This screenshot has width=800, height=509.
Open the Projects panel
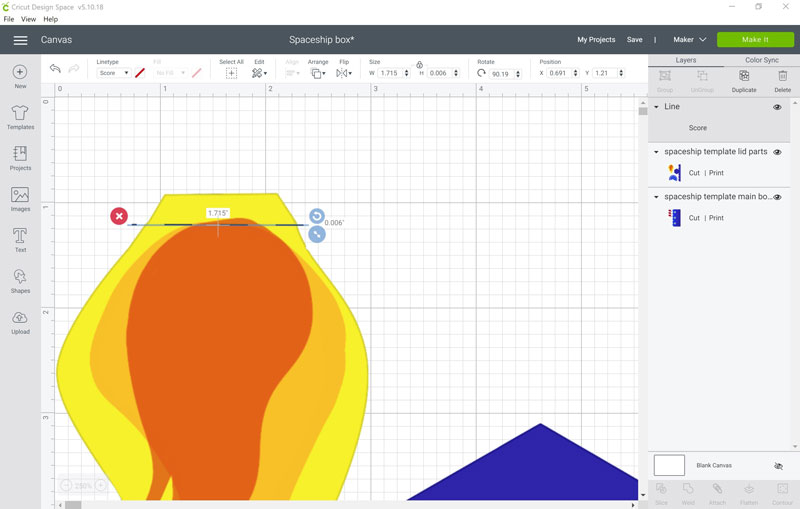[20, 153]
